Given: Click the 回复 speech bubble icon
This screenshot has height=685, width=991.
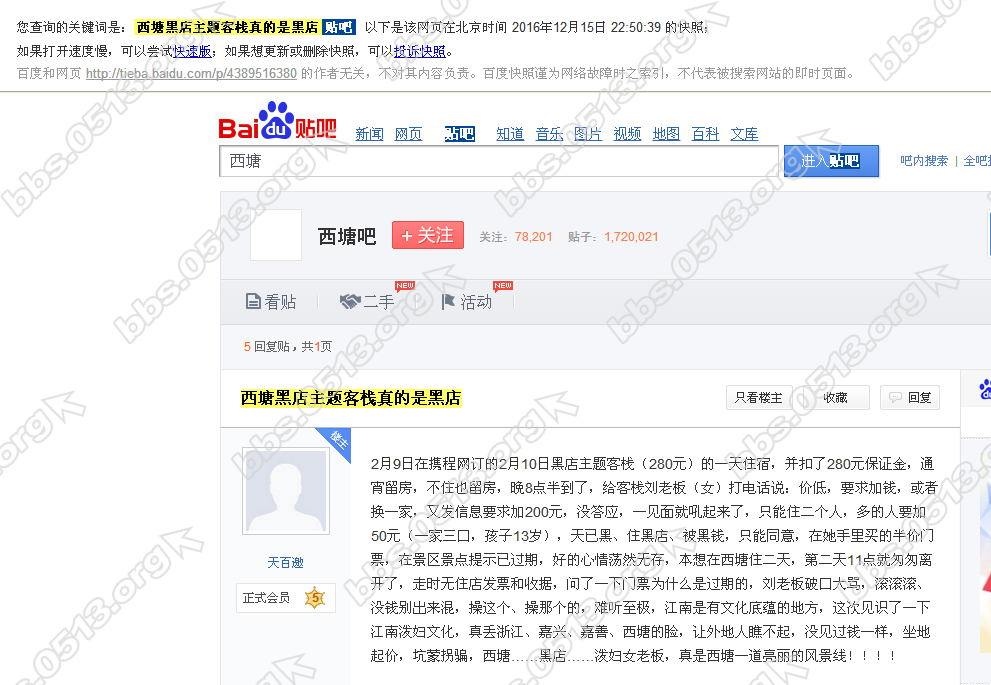Looking at the screenshot, I should [x=896, y=396].
